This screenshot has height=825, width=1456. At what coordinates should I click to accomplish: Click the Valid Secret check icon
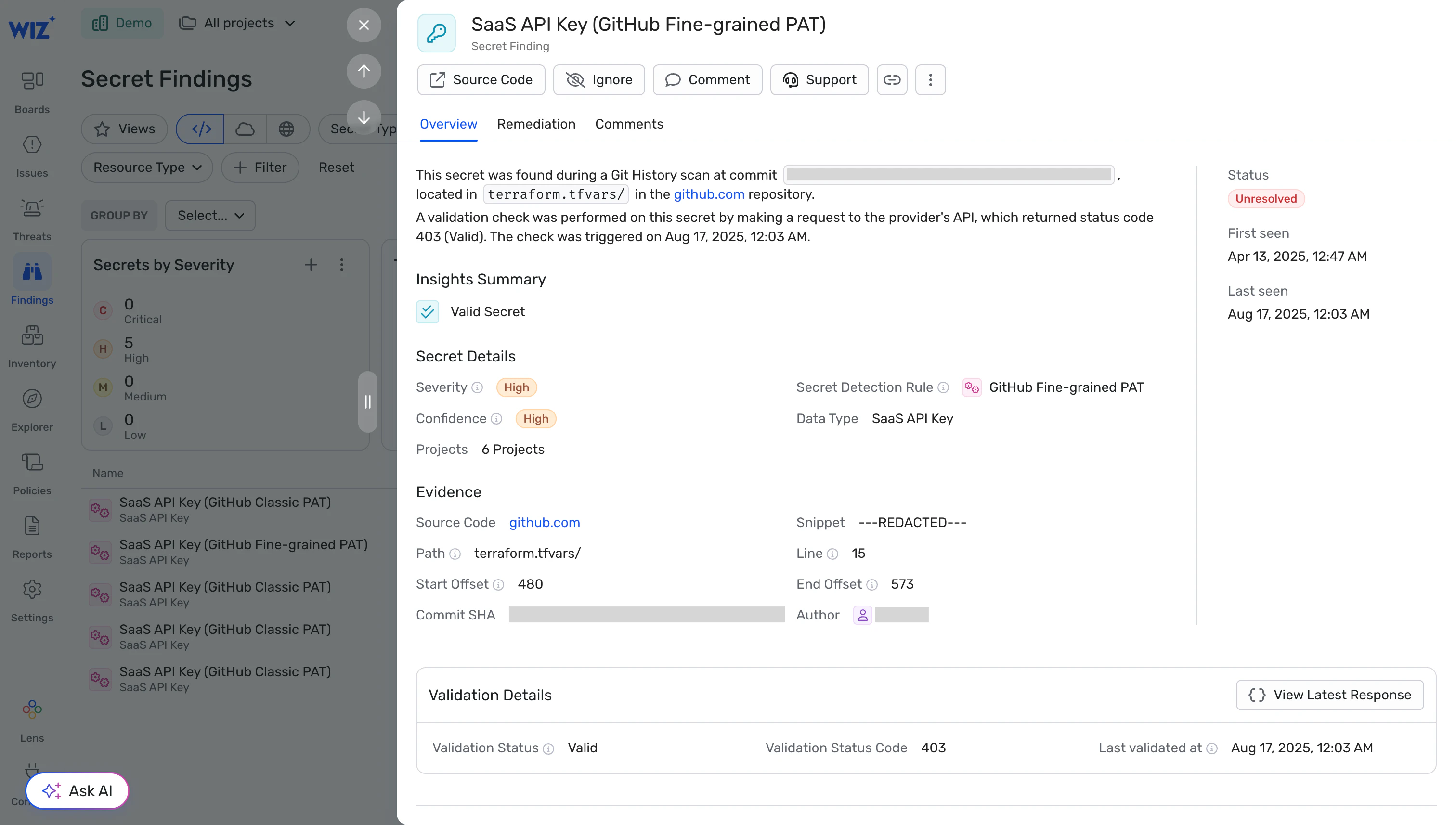click(428, 311)
